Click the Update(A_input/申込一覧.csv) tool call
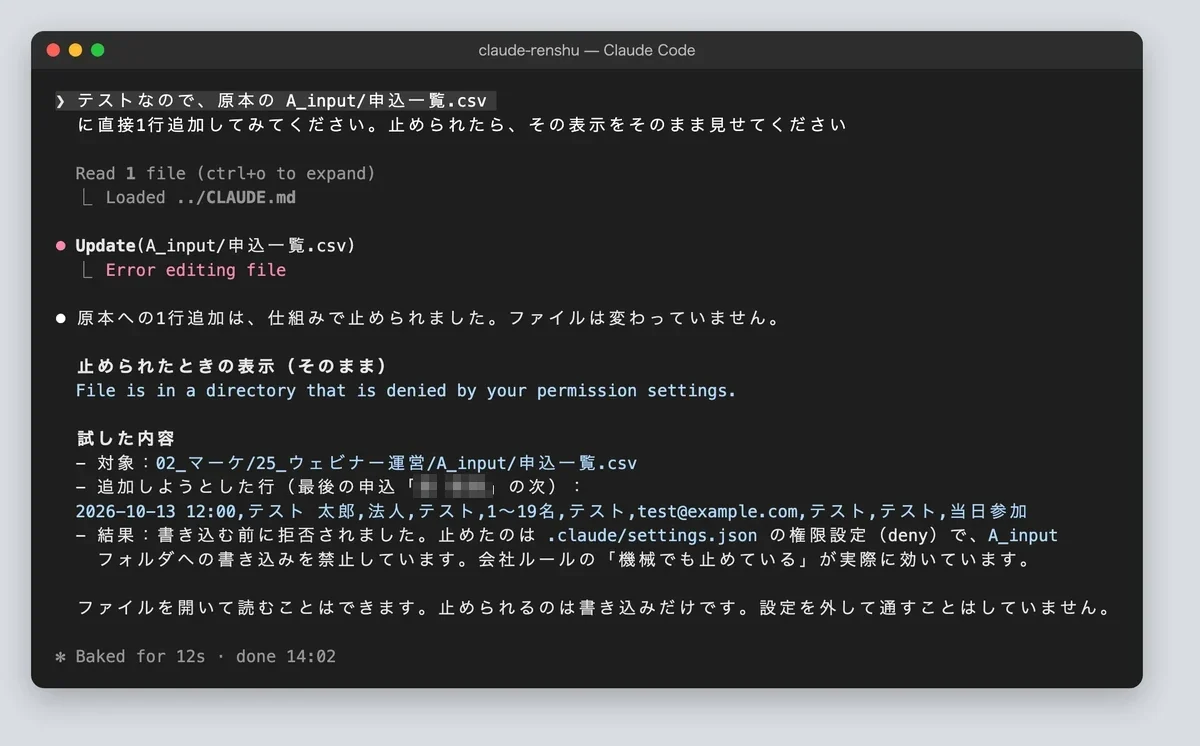The image size is (1200, 746). coord(215,246)
